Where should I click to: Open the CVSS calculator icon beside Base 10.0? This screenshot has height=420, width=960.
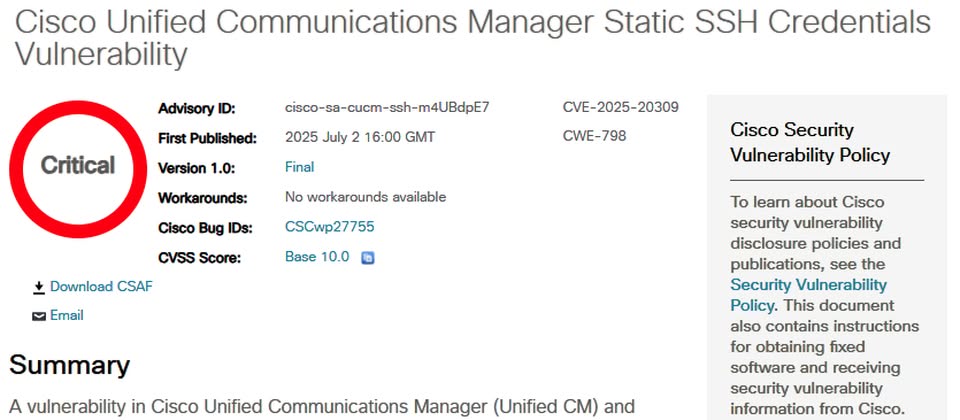(x=367, y=258)
